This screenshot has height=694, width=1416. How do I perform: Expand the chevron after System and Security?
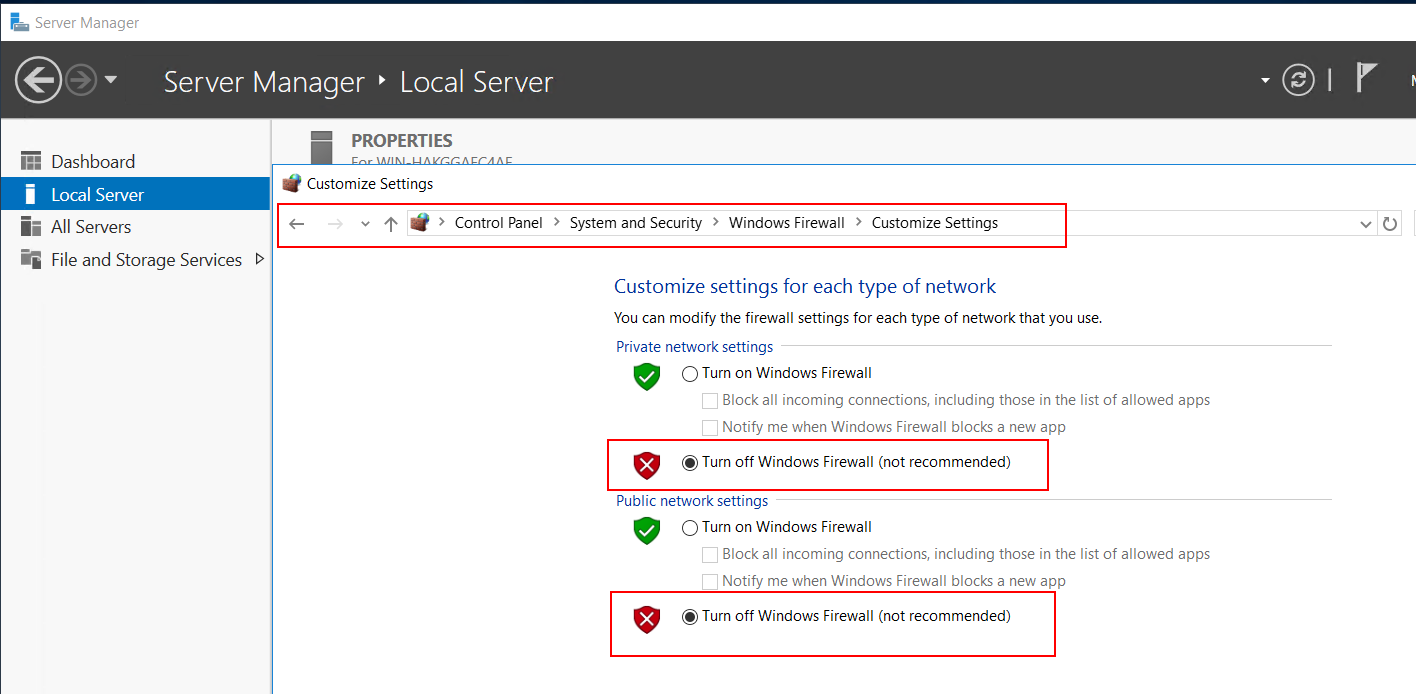tap(716, 223)
